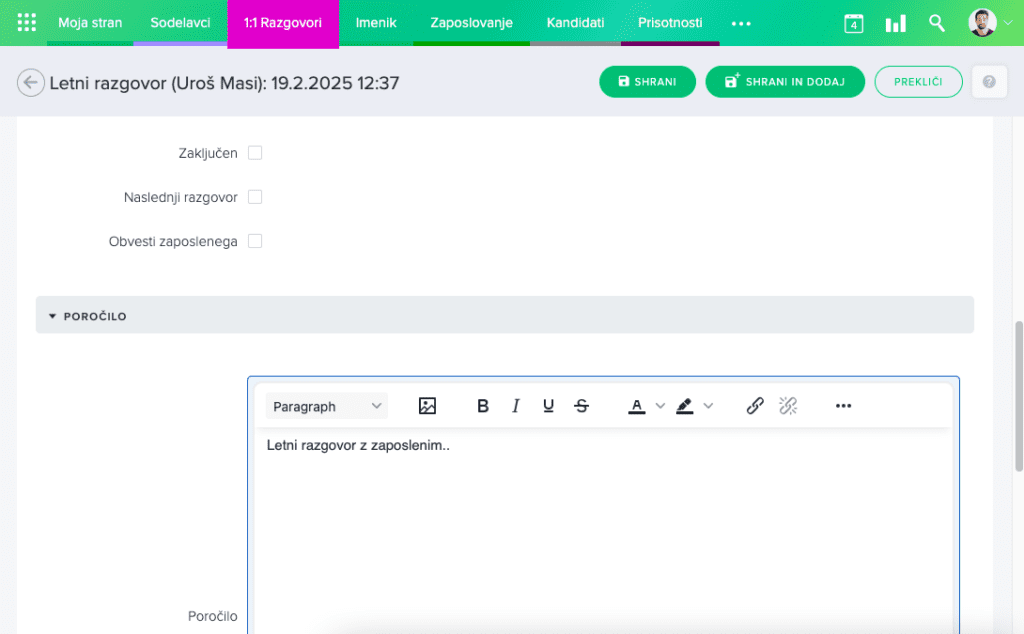
Task: Toggle the Zaključen checkbox
Action: (x=255, y=153)
